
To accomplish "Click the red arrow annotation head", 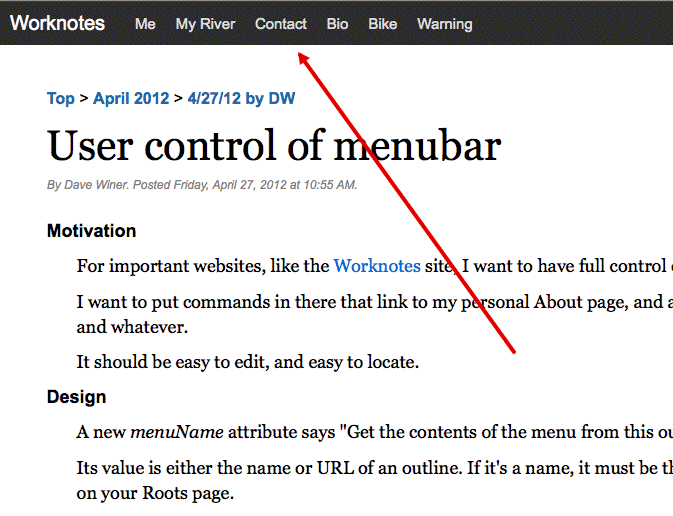I will [x=303, y=58].
